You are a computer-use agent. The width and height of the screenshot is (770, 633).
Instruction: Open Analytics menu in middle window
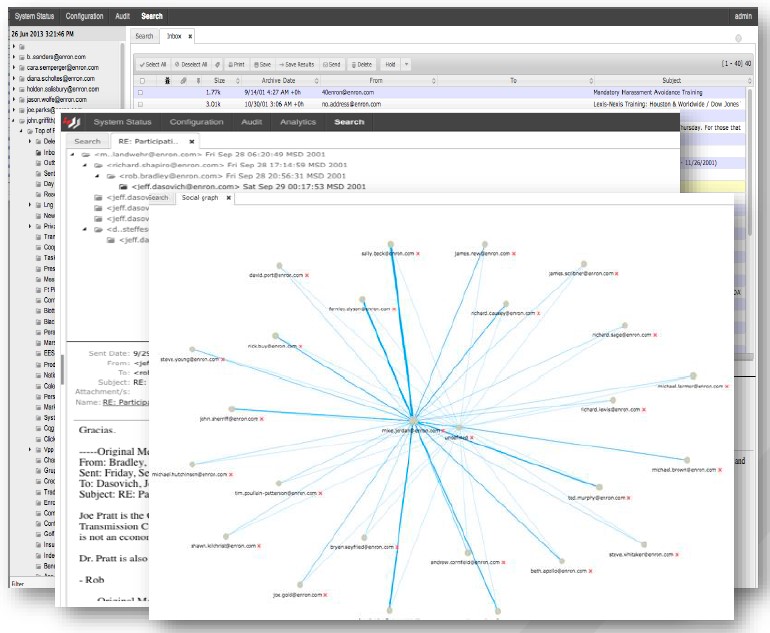click(x=298, y=122)
